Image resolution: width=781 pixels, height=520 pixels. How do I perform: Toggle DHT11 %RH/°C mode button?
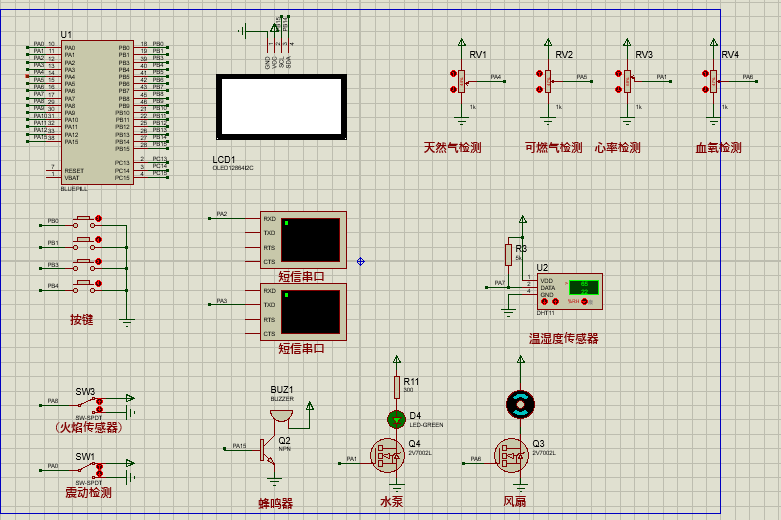coord(584,302)
